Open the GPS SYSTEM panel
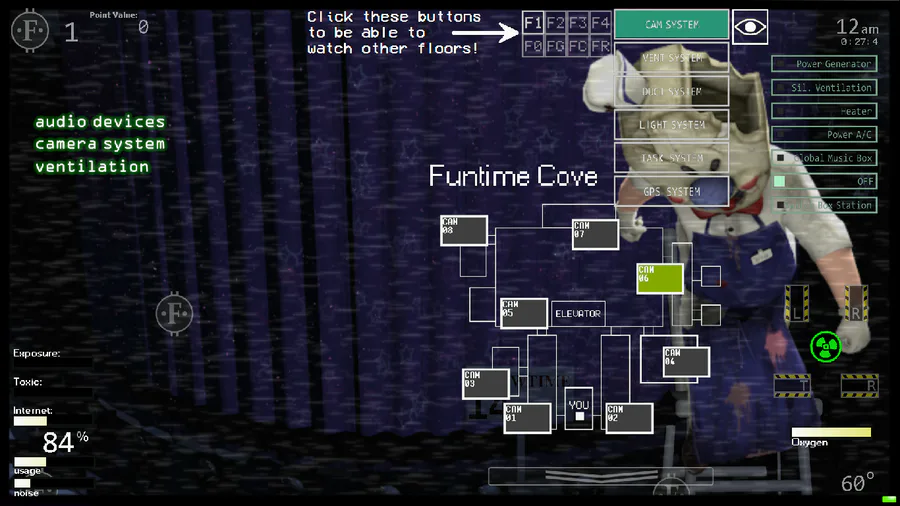The height and width of the screenshot is (506, 900). (672, 191)
